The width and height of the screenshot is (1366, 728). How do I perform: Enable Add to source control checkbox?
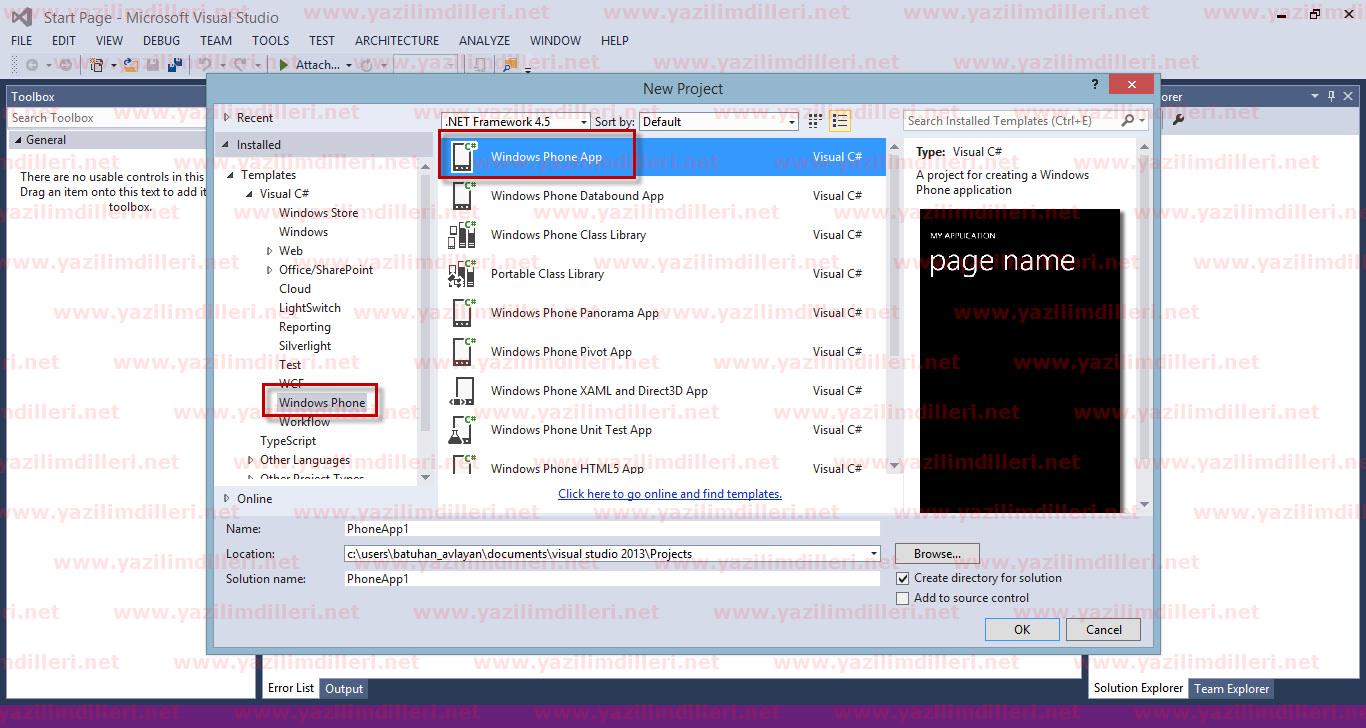coord(903,599)
